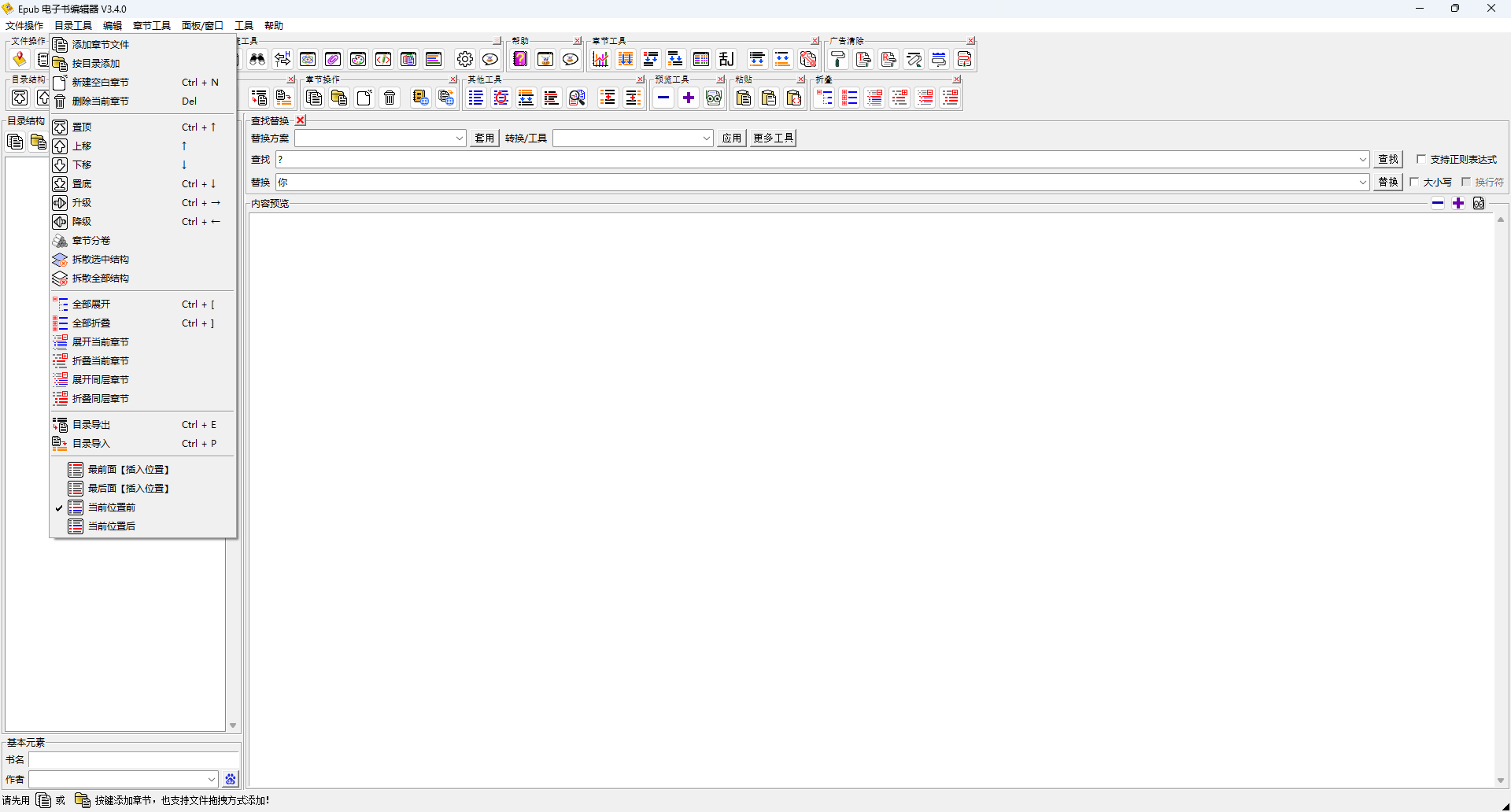Click the first clipboard icon in 粘贴 toolbar
The height and width of the screenshot is (812, 1511).
[744, 98]
